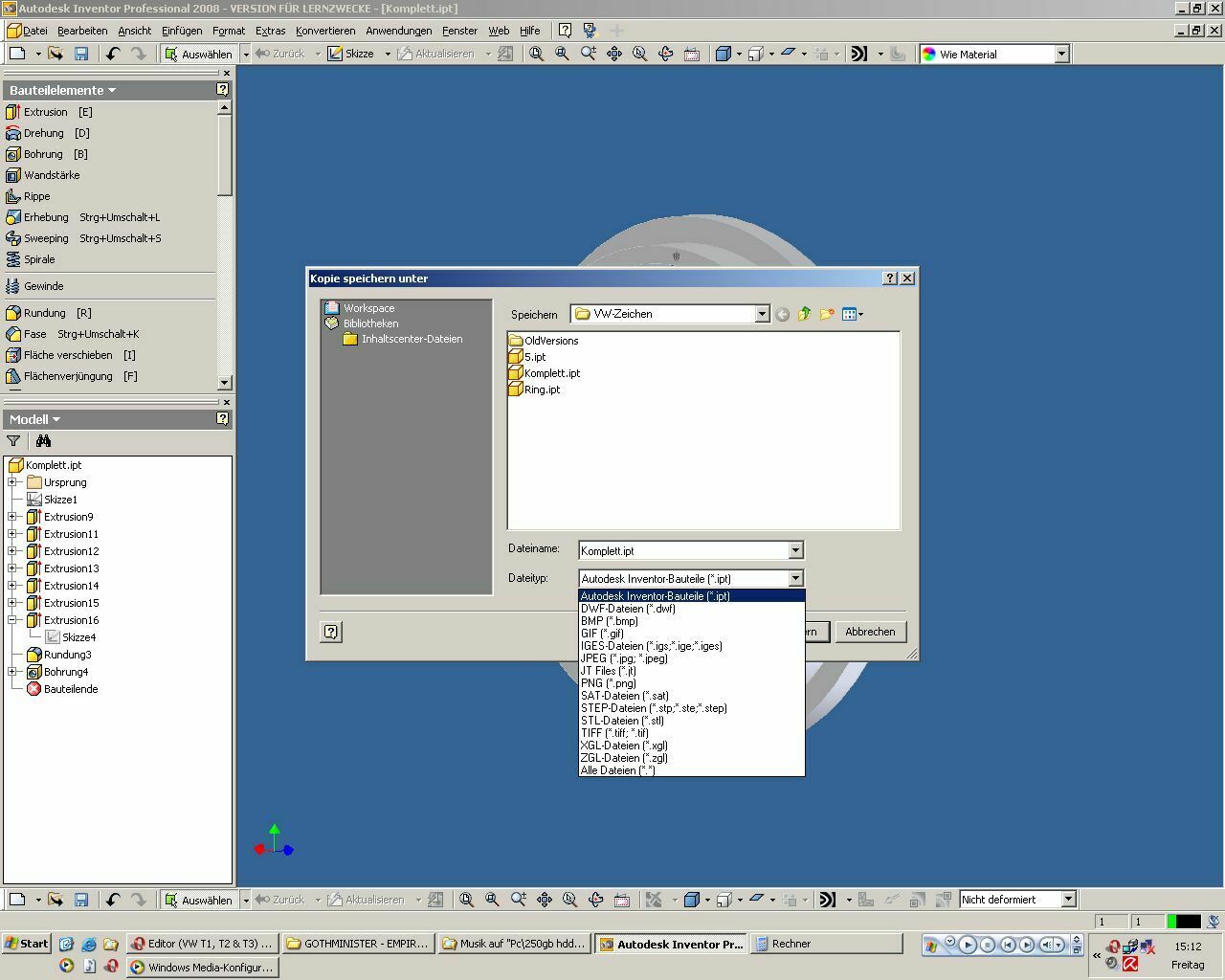Click the Save icon in top toolbar
1225x980 pixels.
81,54
